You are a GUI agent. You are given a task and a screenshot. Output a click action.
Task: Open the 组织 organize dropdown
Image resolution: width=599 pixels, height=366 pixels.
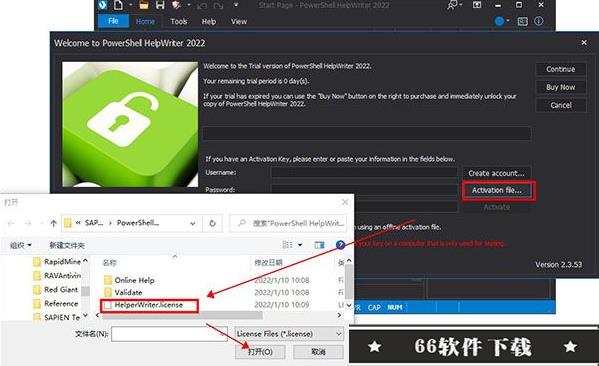click(20, 245)
